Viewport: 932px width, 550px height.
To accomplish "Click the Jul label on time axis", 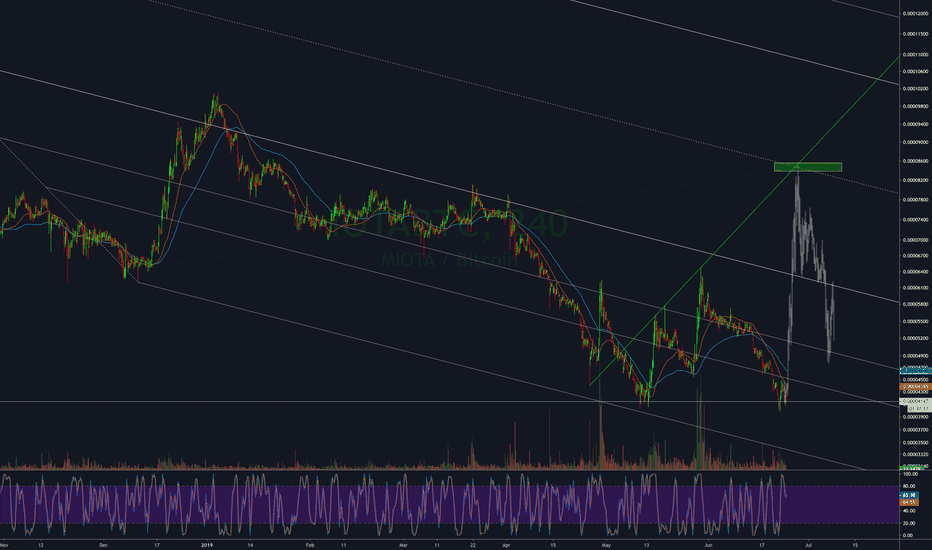I will click(808, 544).
